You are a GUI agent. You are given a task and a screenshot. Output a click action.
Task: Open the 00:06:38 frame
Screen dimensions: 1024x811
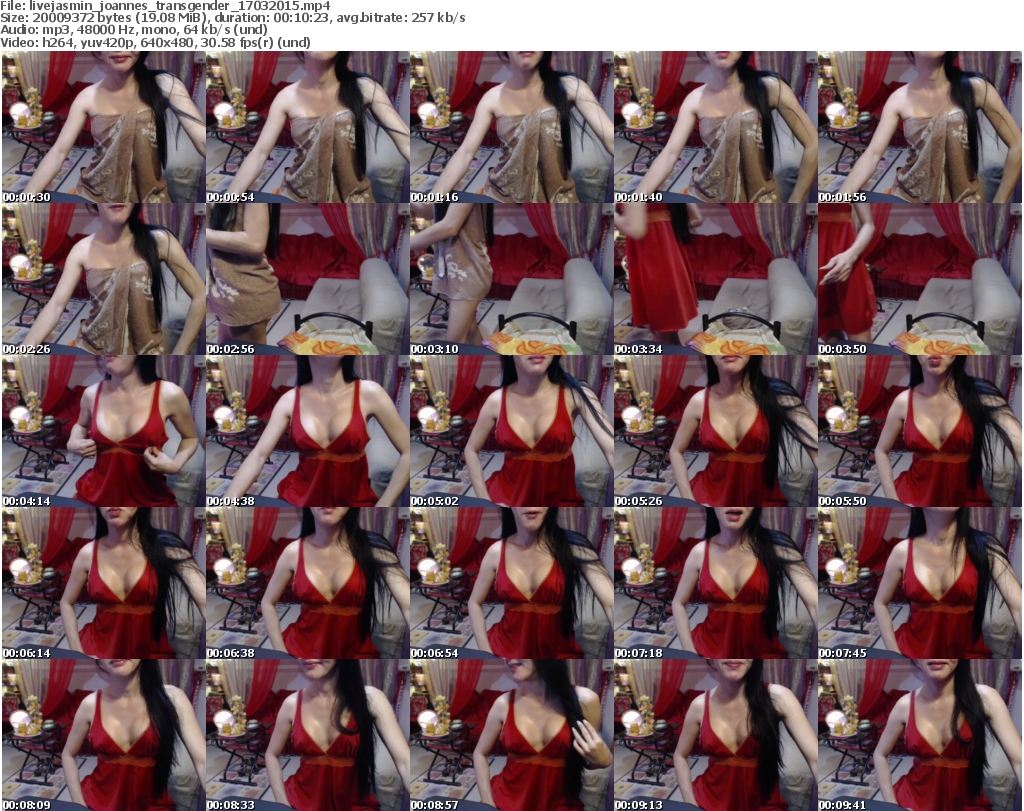tap(307, 584)
